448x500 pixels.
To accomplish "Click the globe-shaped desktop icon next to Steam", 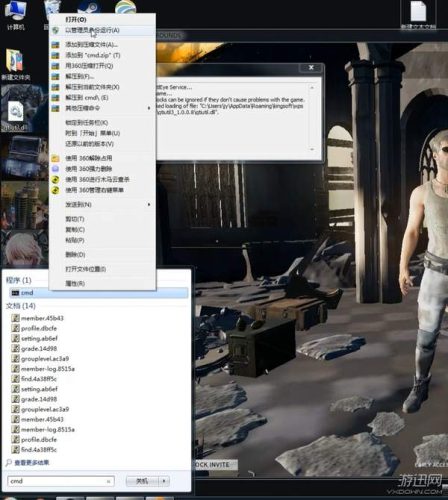I will coord(126,7).
